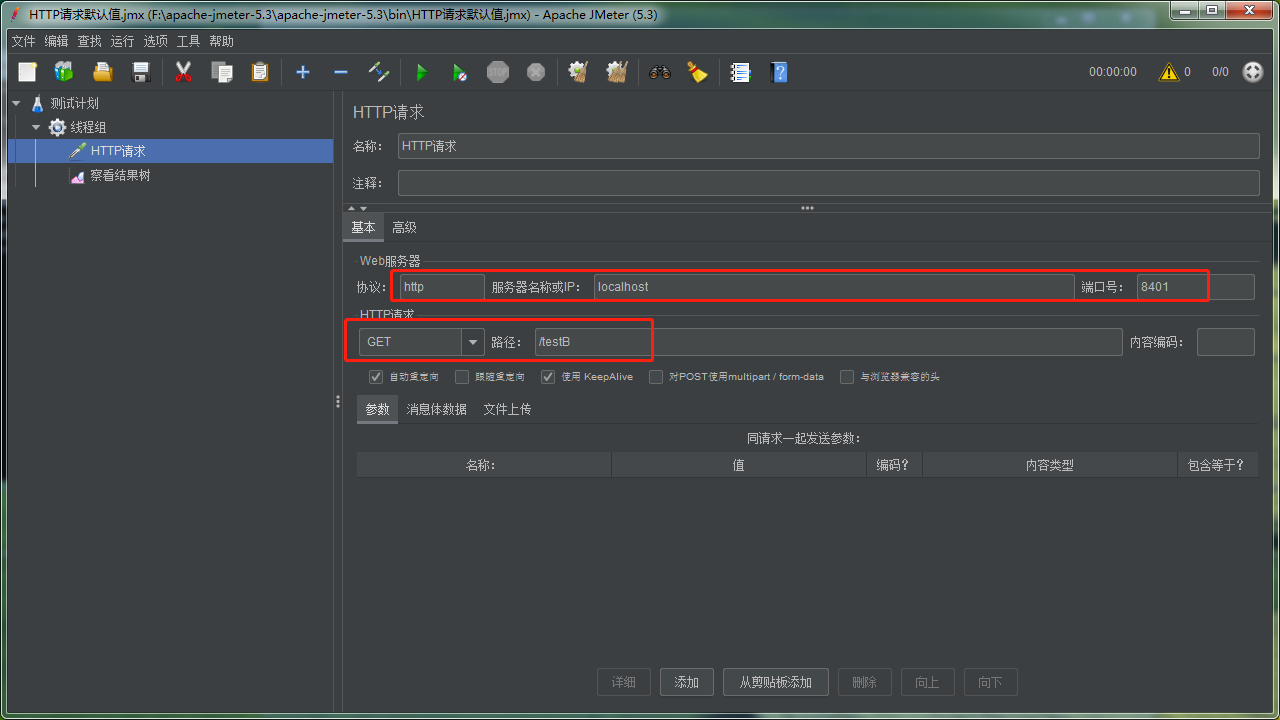Click the server name field with localhost
The image size is (1280, 720).
(x=834, y=287)
